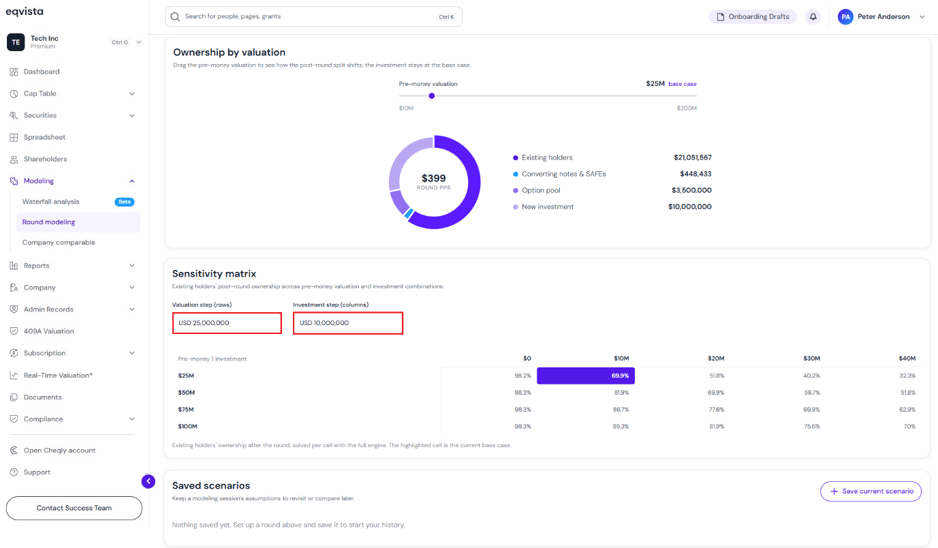Click the donut chart existing holders segment
The height and width of the screenshot is (548, 938).
(x=471, y=191)
